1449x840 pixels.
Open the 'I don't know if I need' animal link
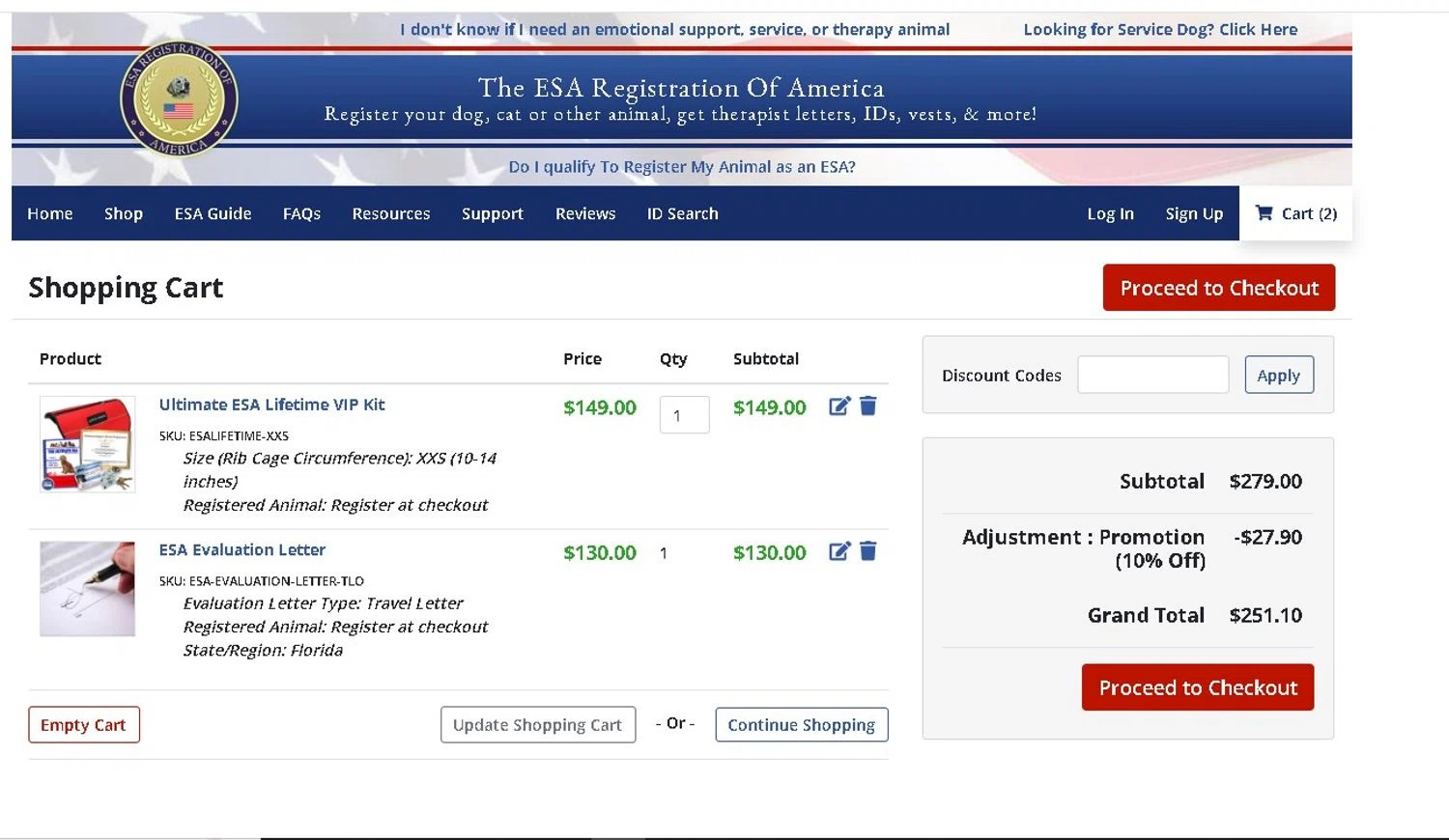[674, 29]
